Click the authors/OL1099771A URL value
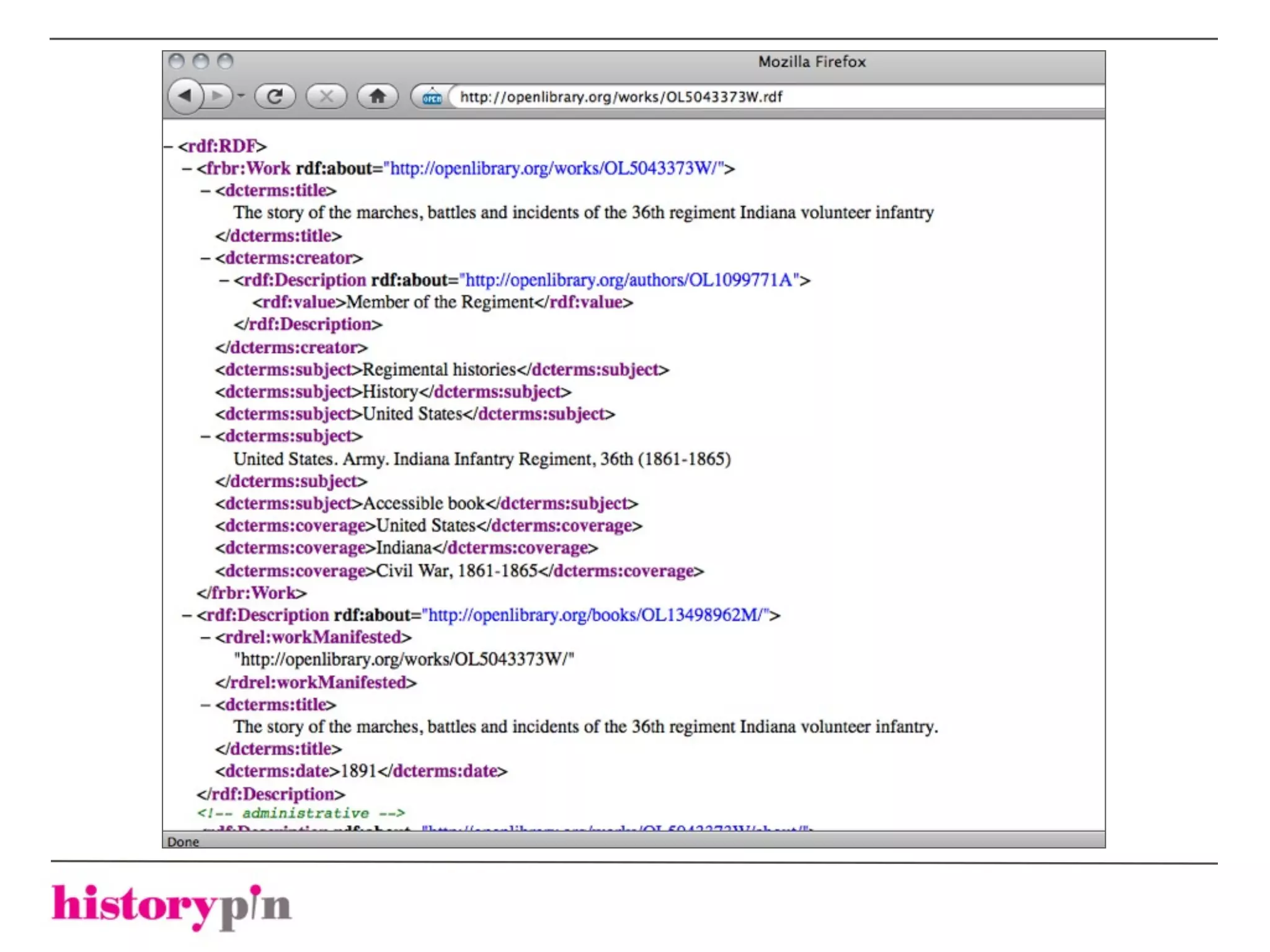1270x952 pixels. (629, 280)
